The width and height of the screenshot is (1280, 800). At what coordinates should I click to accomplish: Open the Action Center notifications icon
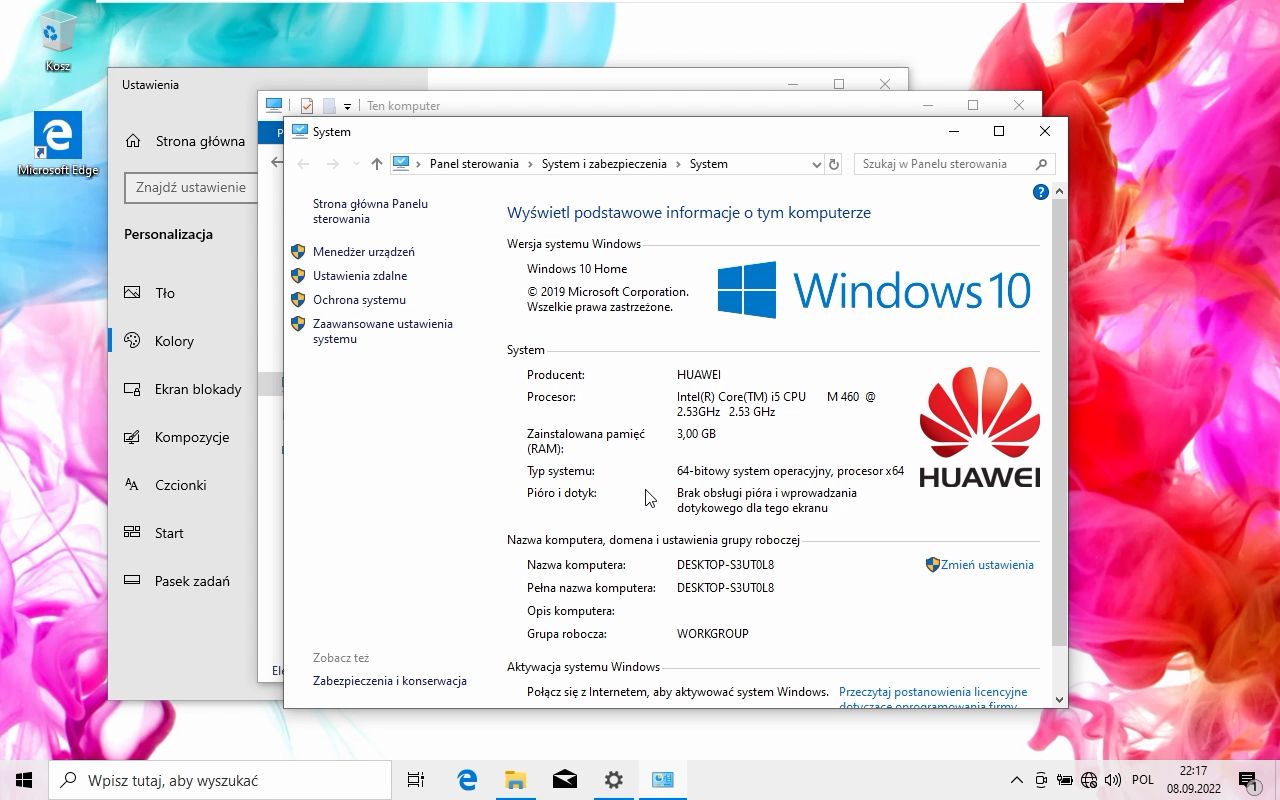coord(1248,780)
